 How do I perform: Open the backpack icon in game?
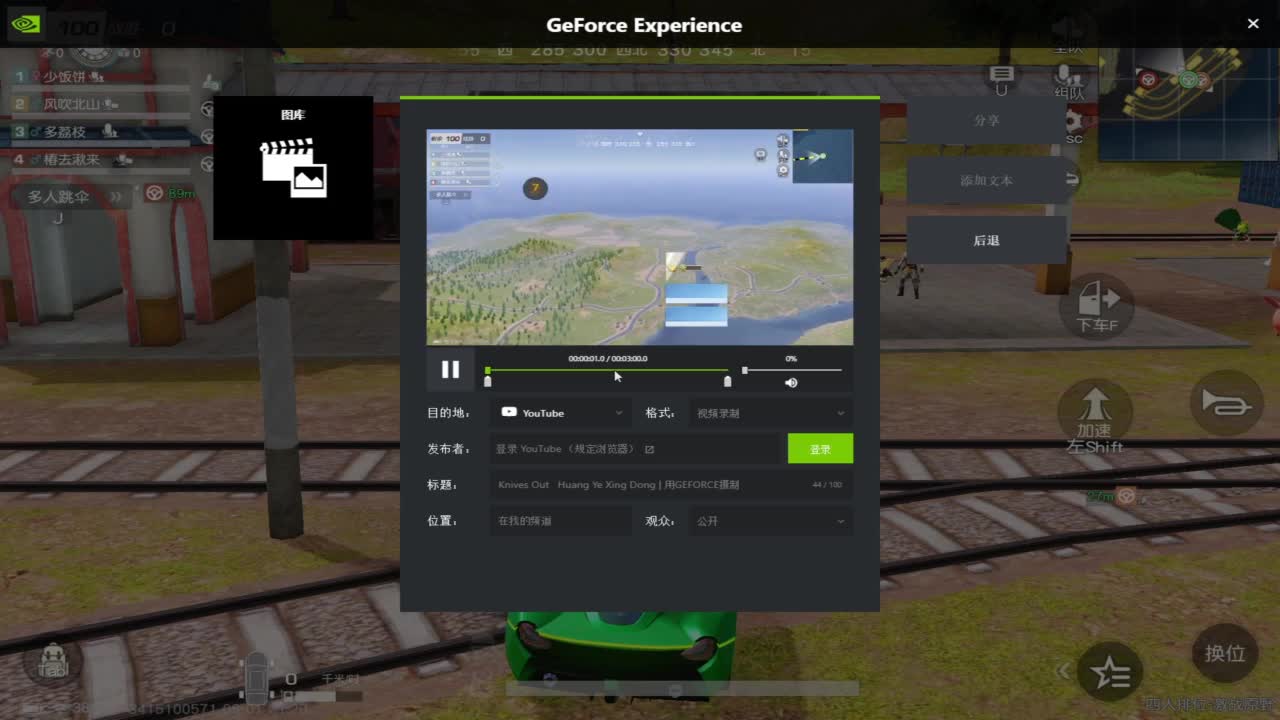click(52, 663)
